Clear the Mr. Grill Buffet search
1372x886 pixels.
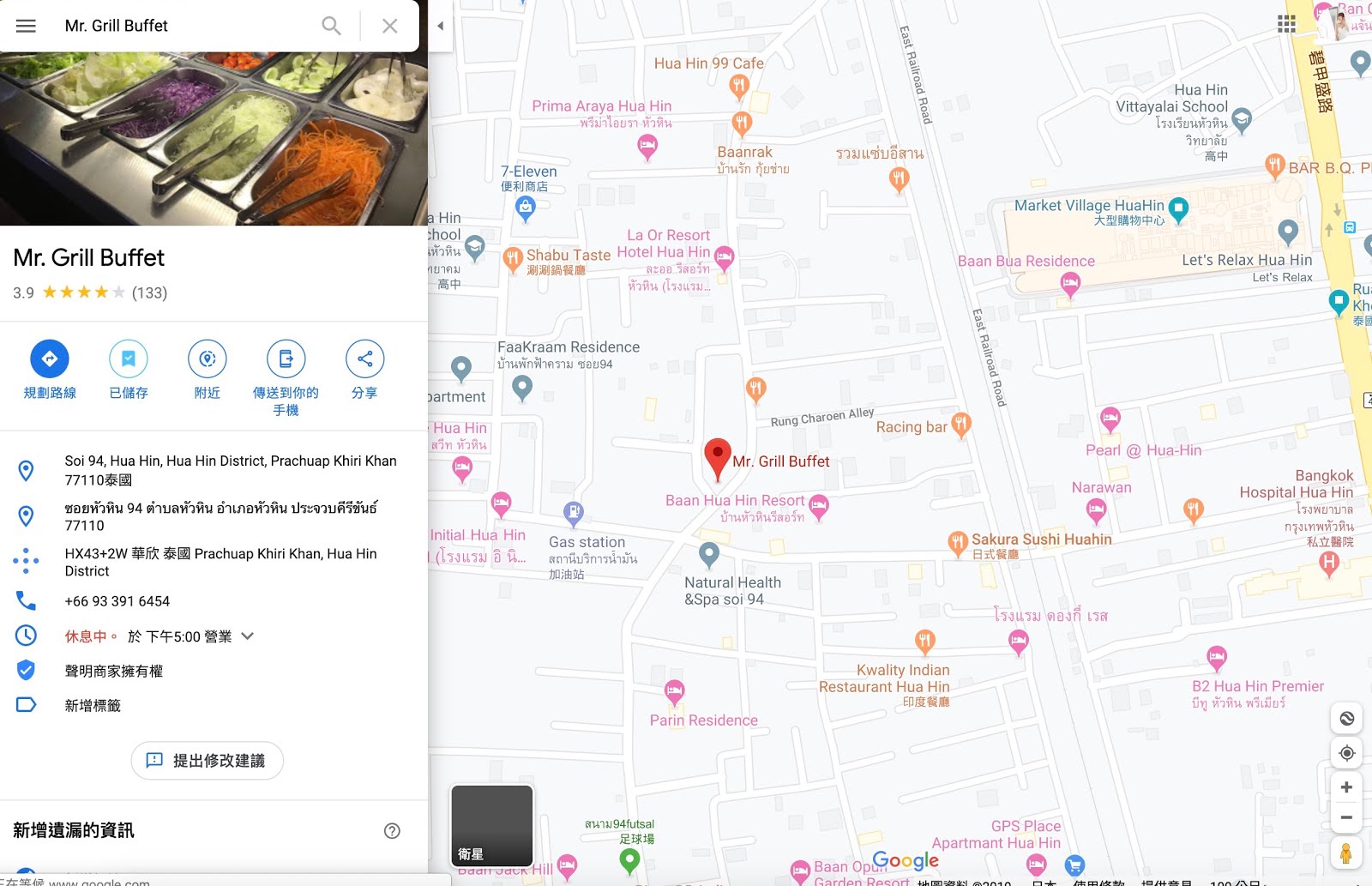pos(389,26)
